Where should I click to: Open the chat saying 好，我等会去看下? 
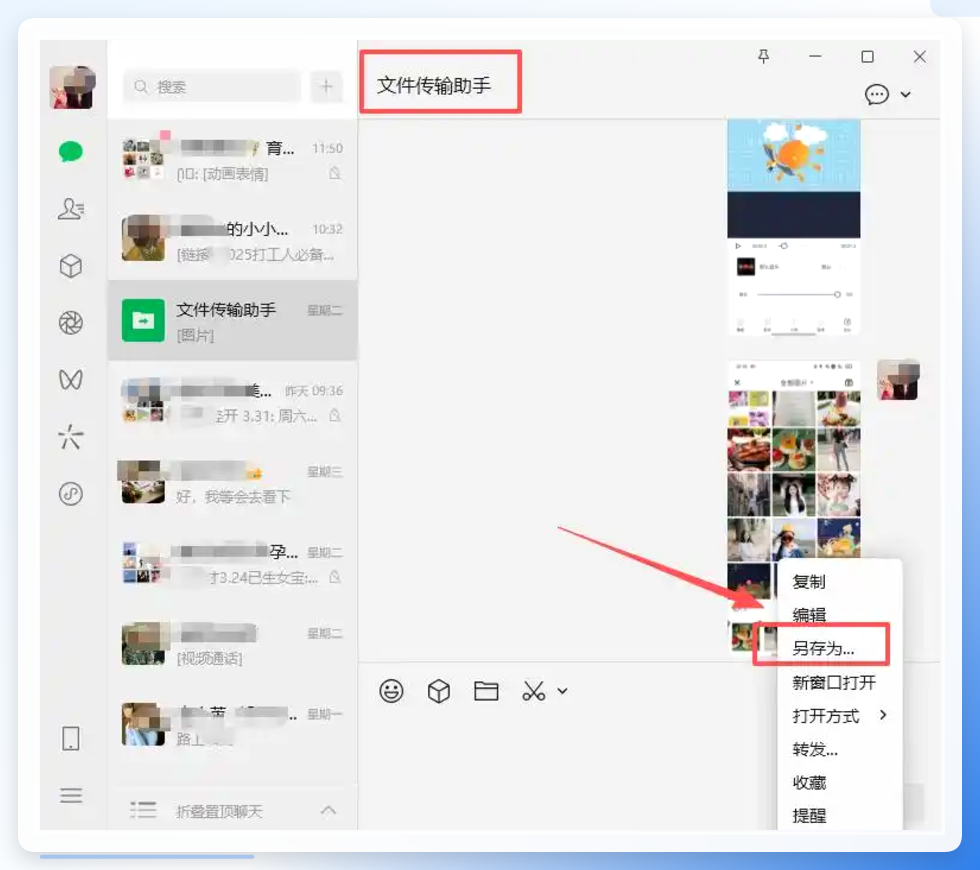232,482
